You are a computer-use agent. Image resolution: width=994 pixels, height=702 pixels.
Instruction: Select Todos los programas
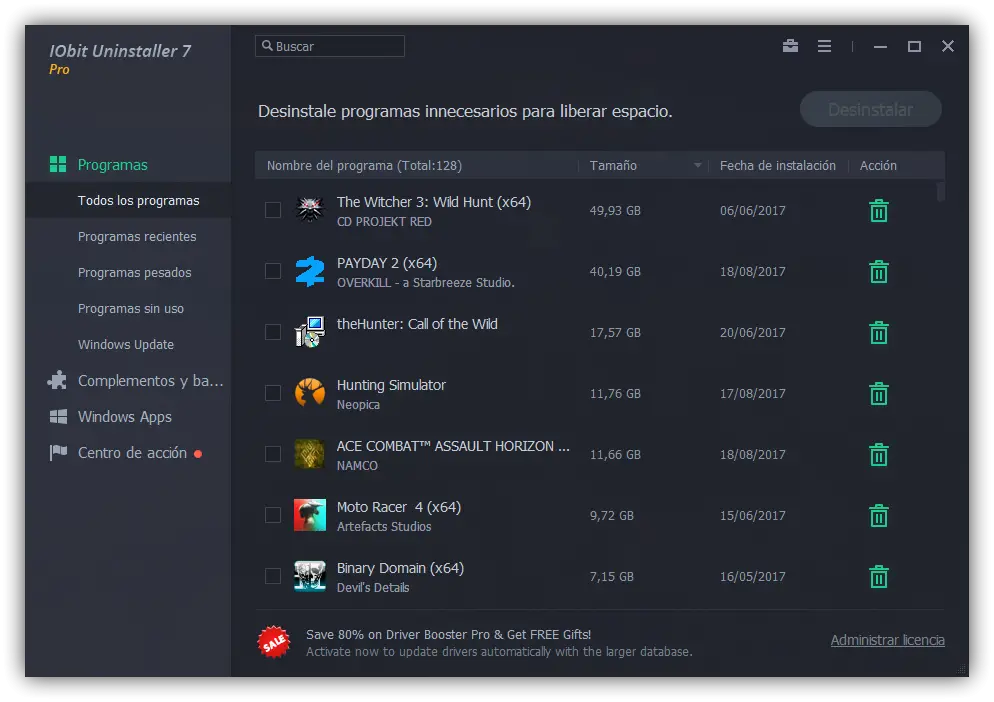[x=128, y=200]
